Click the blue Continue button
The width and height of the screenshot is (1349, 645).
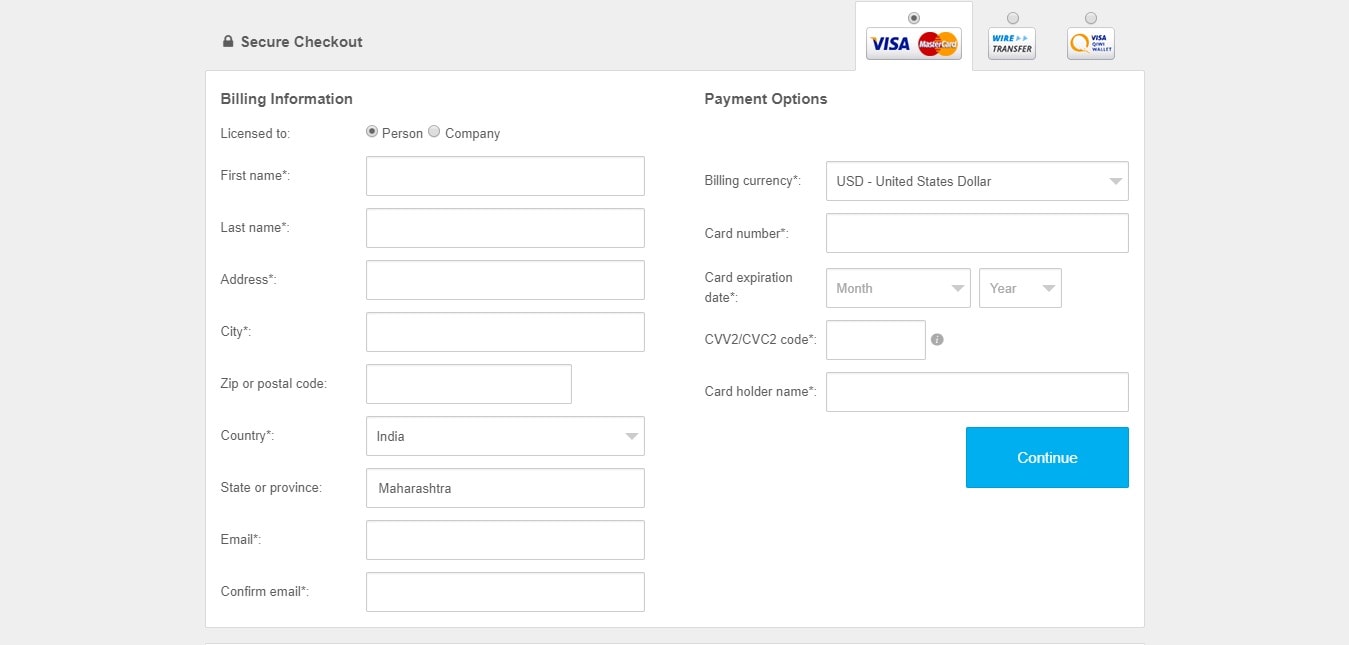(x=1047, y=457)
